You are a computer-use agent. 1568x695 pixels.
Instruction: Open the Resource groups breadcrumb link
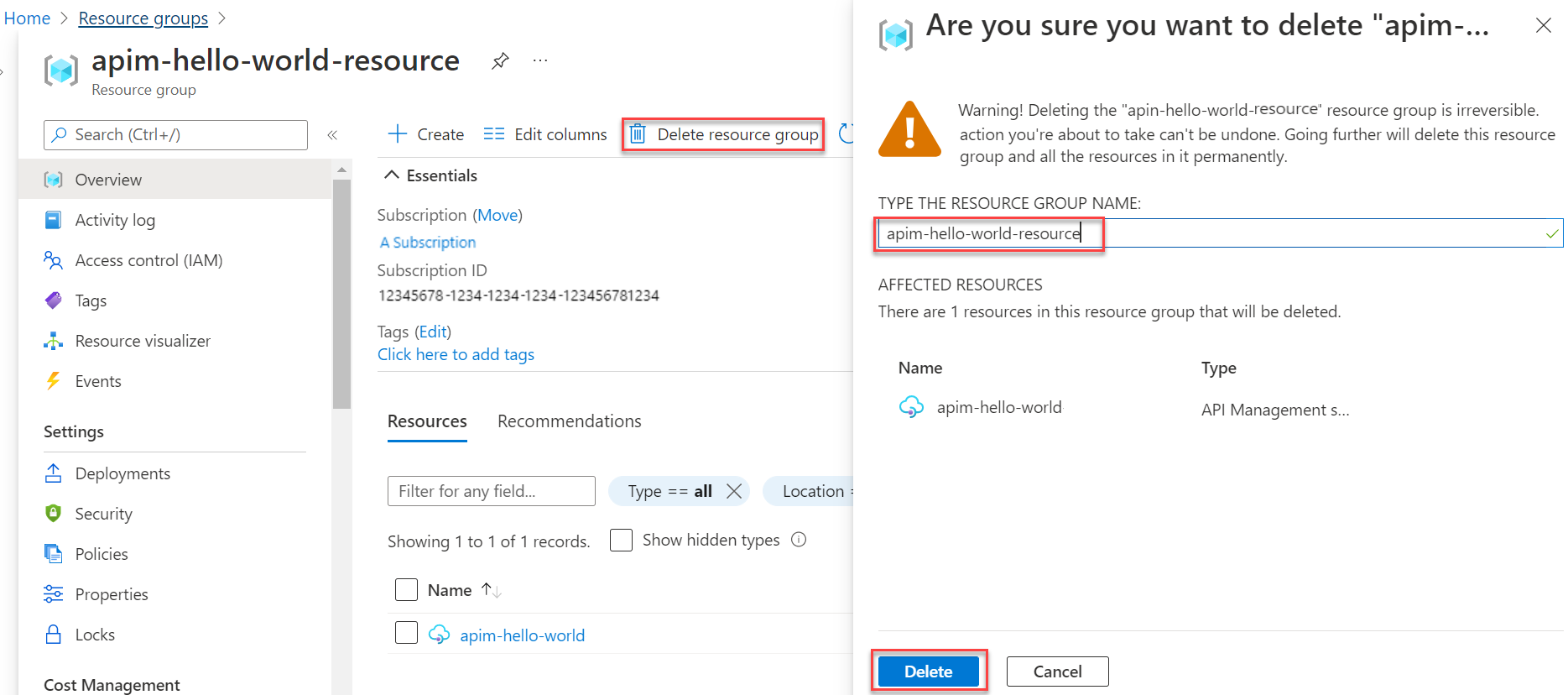(x=143, y=18)
